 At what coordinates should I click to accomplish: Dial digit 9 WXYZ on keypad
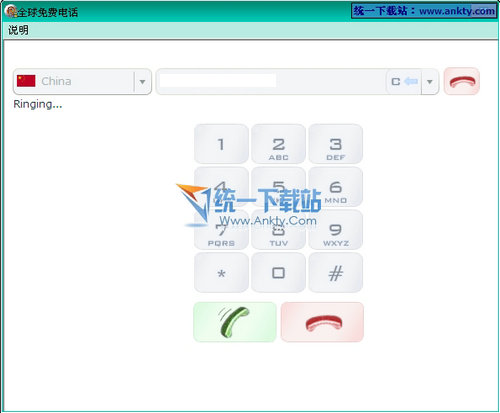coord(336,230)
